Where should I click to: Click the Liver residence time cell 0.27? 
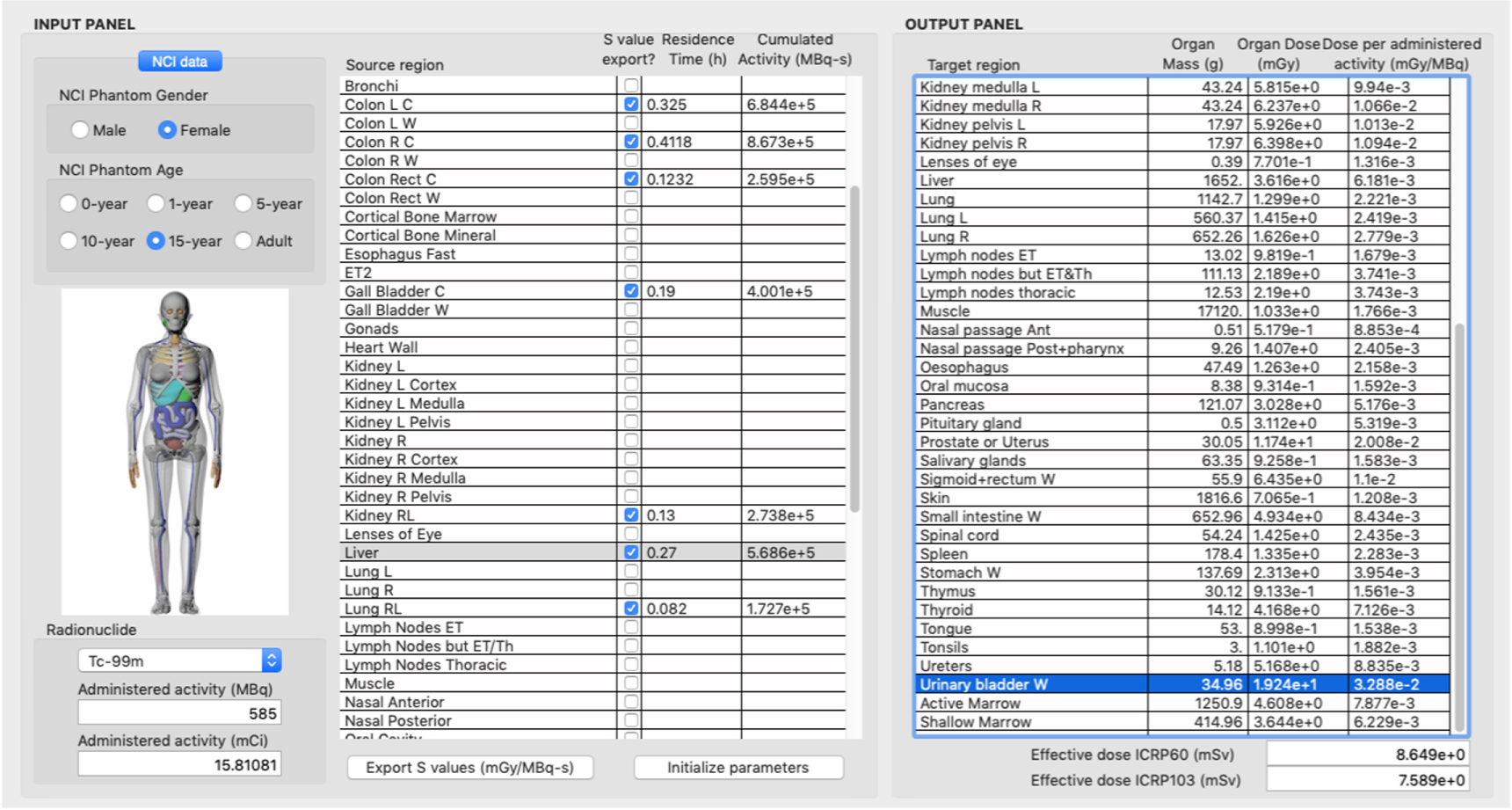pos(692,552)
